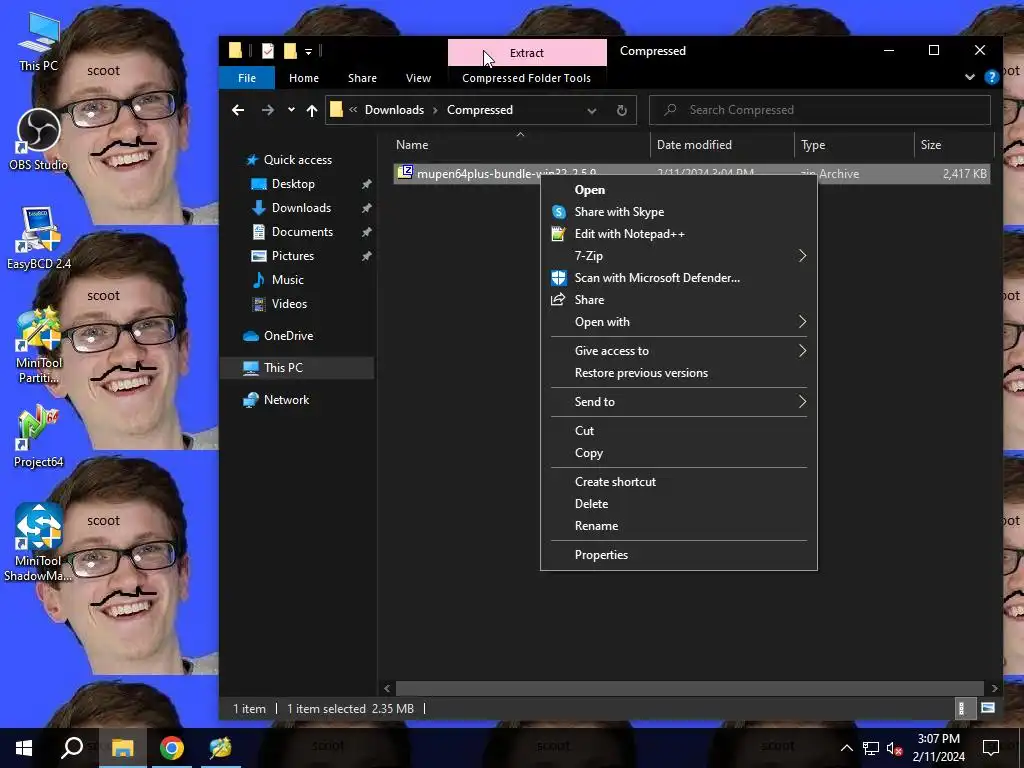Open Desktop in navigation pane
This screenshot has height=768, width=1024.
(x=293, y=184)
